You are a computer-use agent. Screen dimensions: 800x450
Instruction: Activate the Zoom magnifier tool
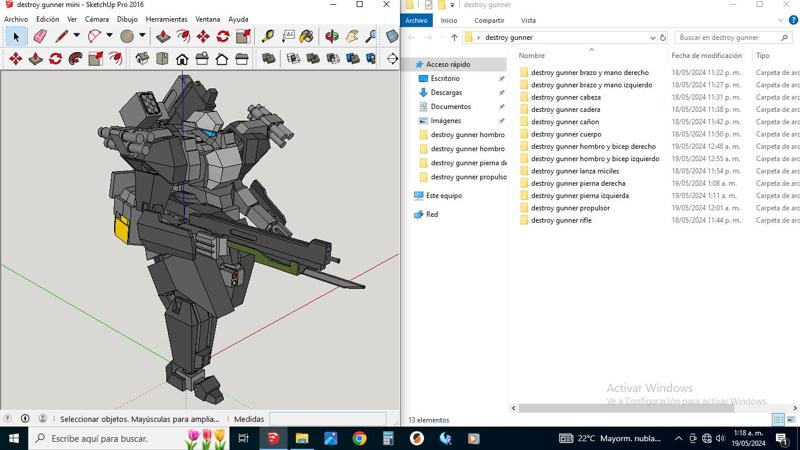(371, 36)
